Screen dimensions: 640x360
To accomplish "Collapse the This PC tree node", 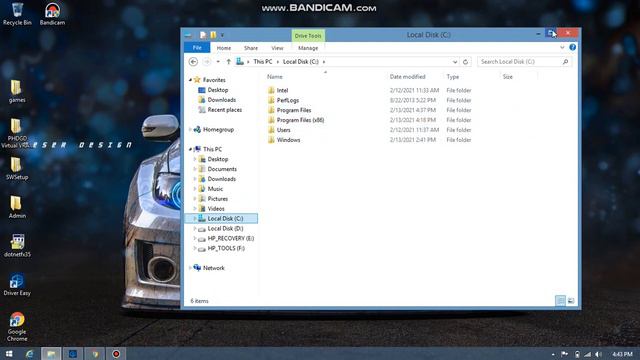I will click(190, 149).
